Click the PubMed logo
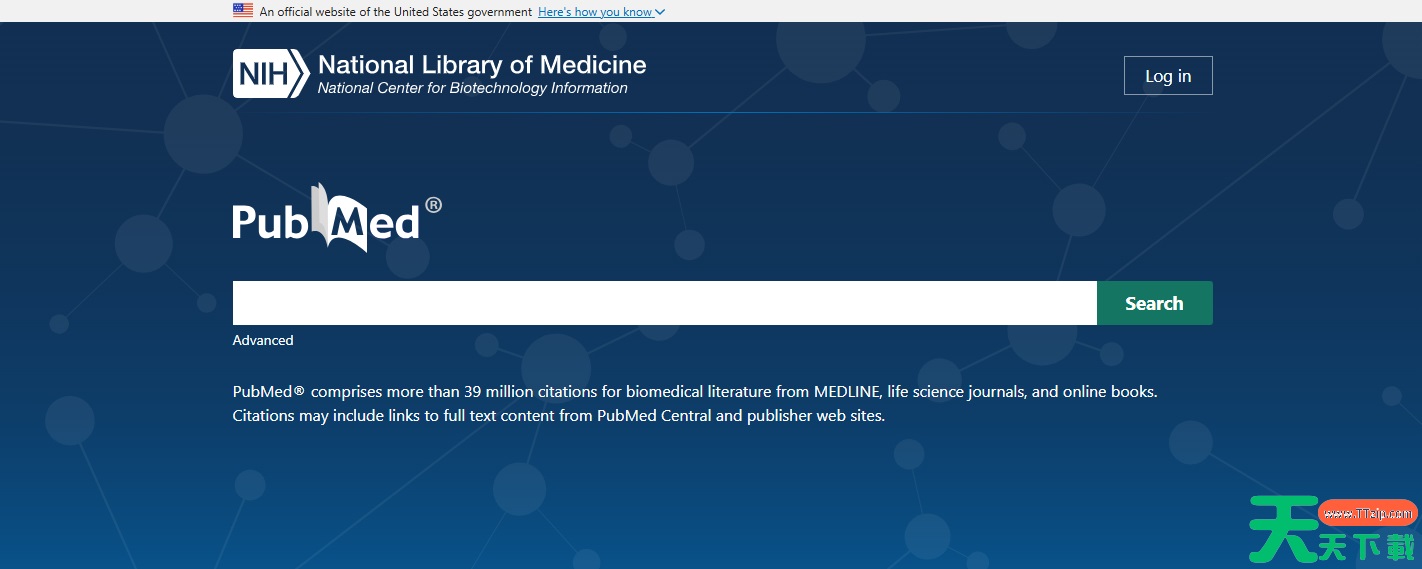Viewport: 1422px width, 569px height. coord(326,218)
